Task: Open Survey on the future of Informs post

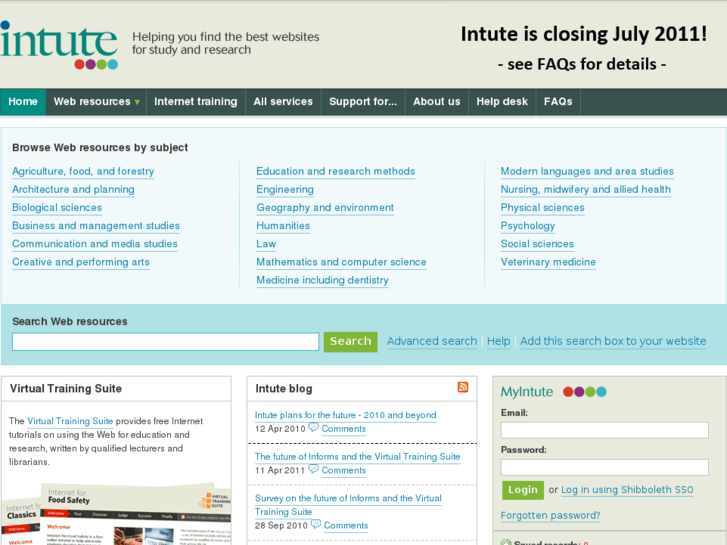Action: coord(348,505)
